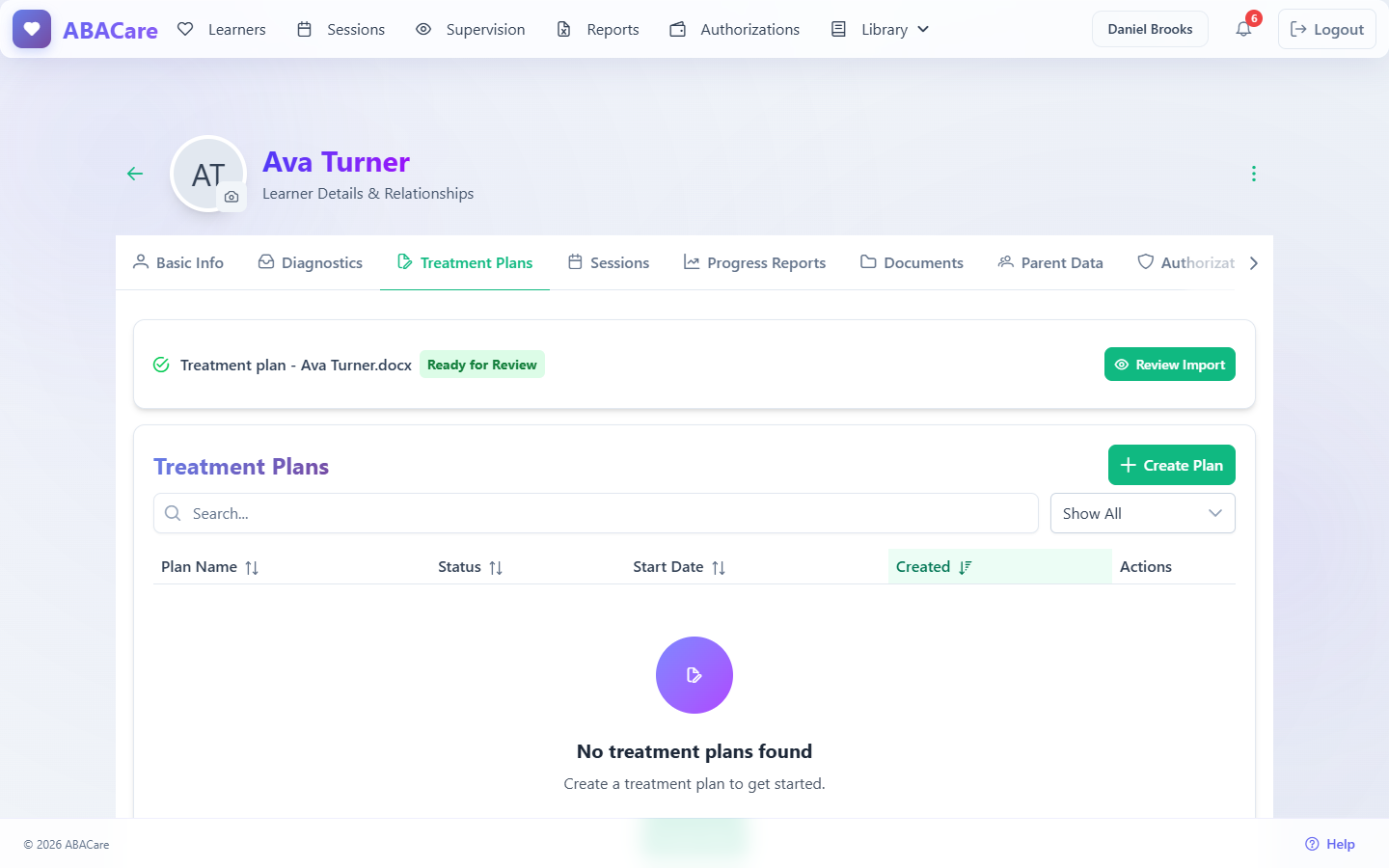Navigate to Reports
Viewport: 1389px width, 868px height.
point(597,29)
